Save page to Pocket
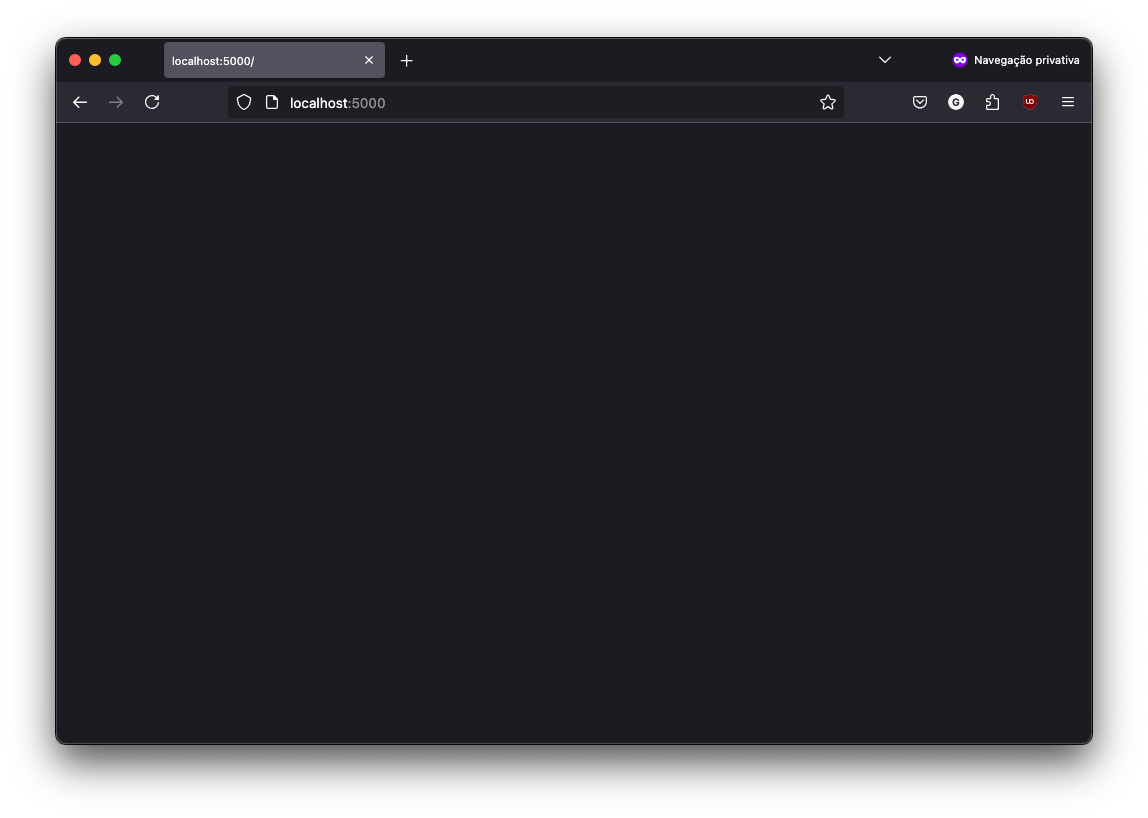Screen dimensions: 1148x818 [920, 102]
